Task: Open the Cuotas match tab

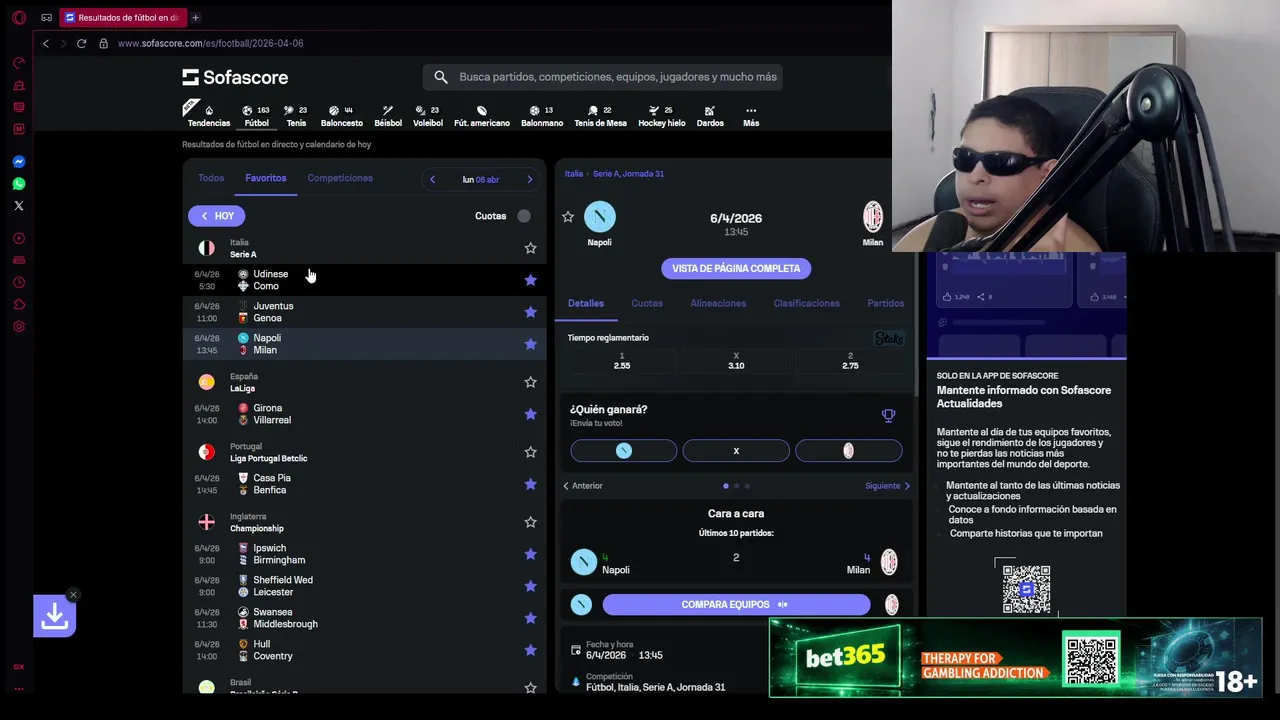Action: point(647,303)
